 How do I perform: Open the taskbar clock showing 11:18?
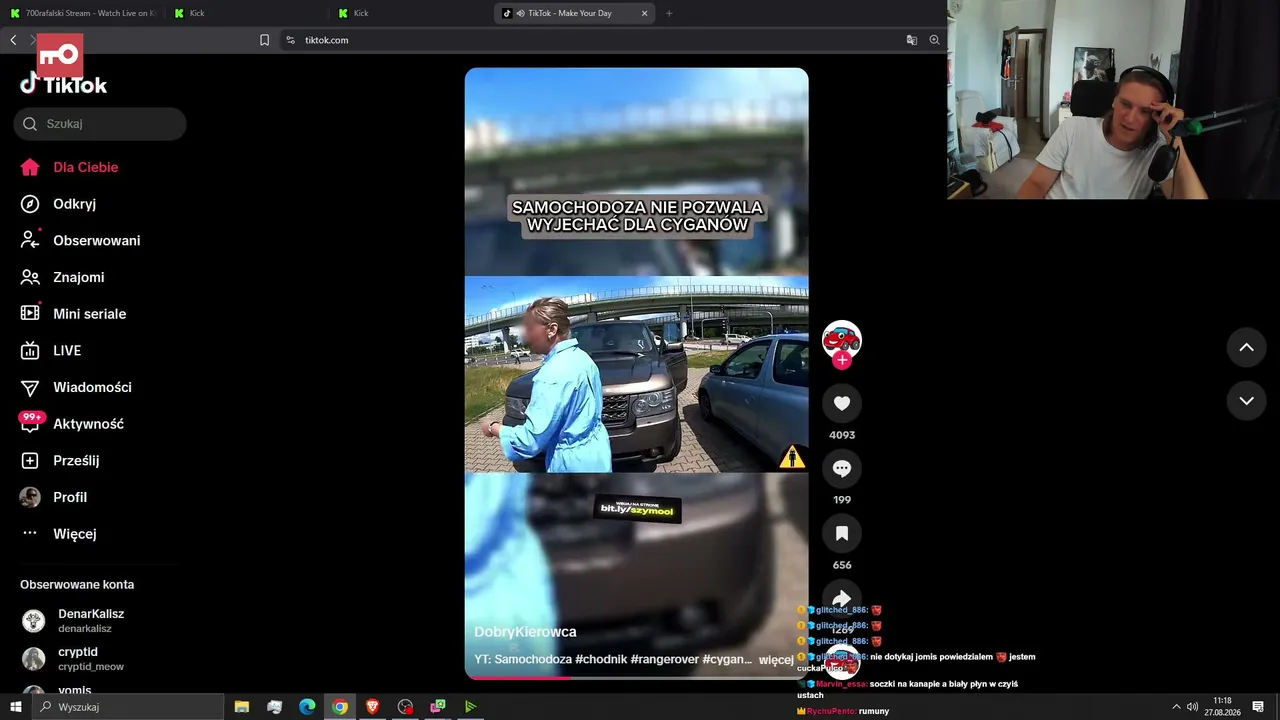pyautogui.click(x=1222, y=707)
